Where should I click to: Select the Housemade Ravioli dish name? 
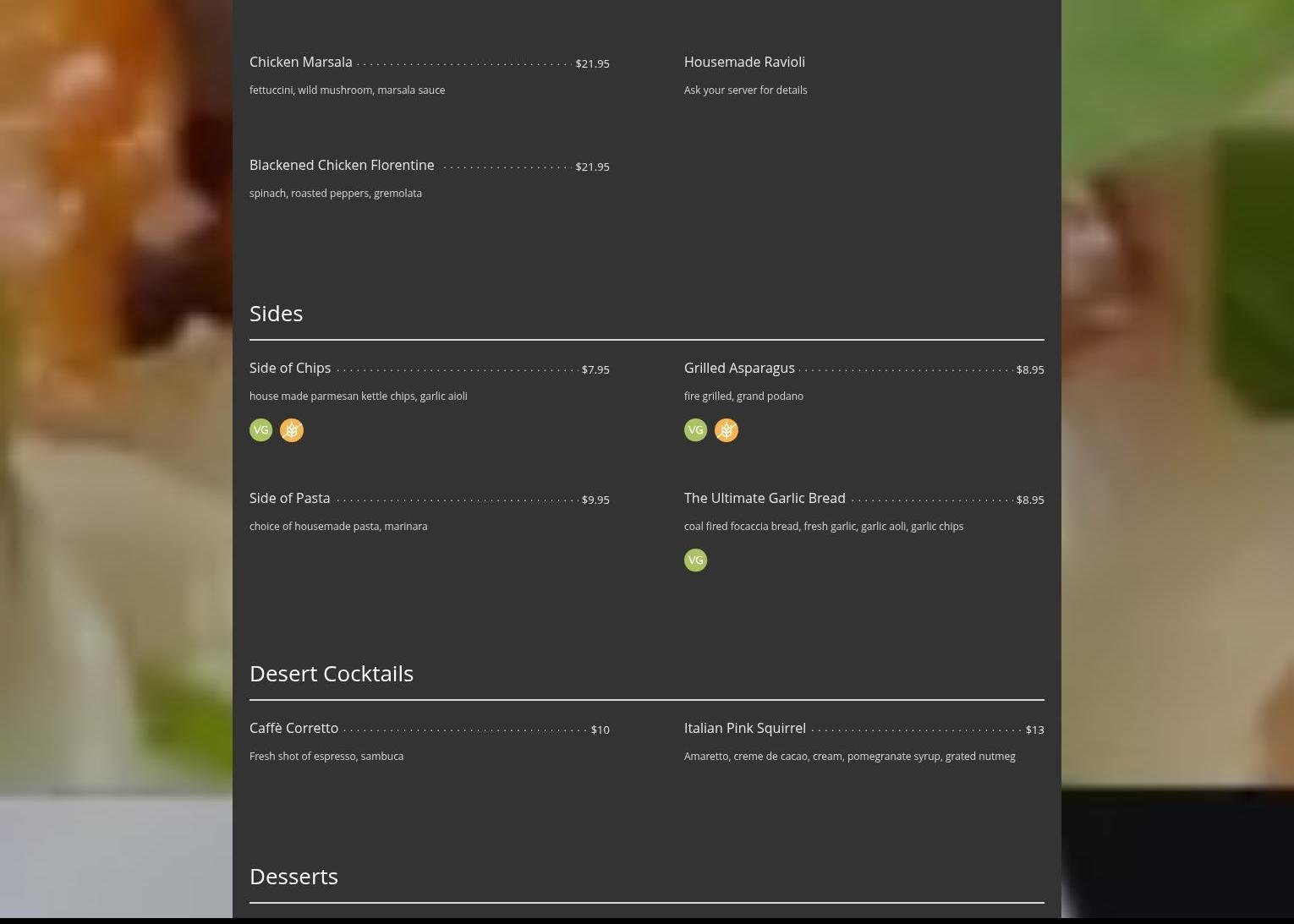(744, 62)
